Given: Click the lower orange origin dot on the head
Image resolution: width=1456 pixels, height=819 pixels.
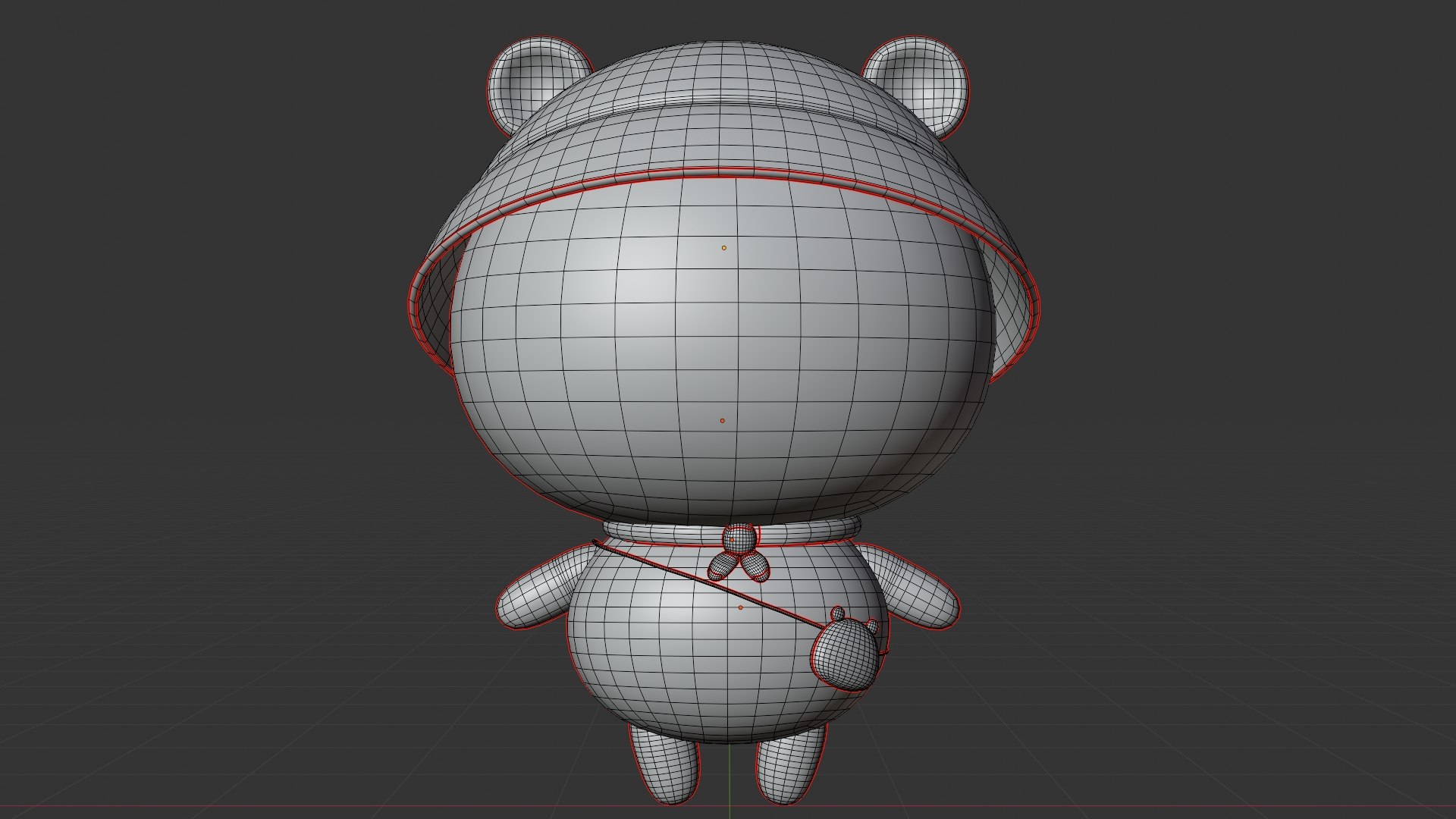Looking at the screenshot, I should [723, 421].
